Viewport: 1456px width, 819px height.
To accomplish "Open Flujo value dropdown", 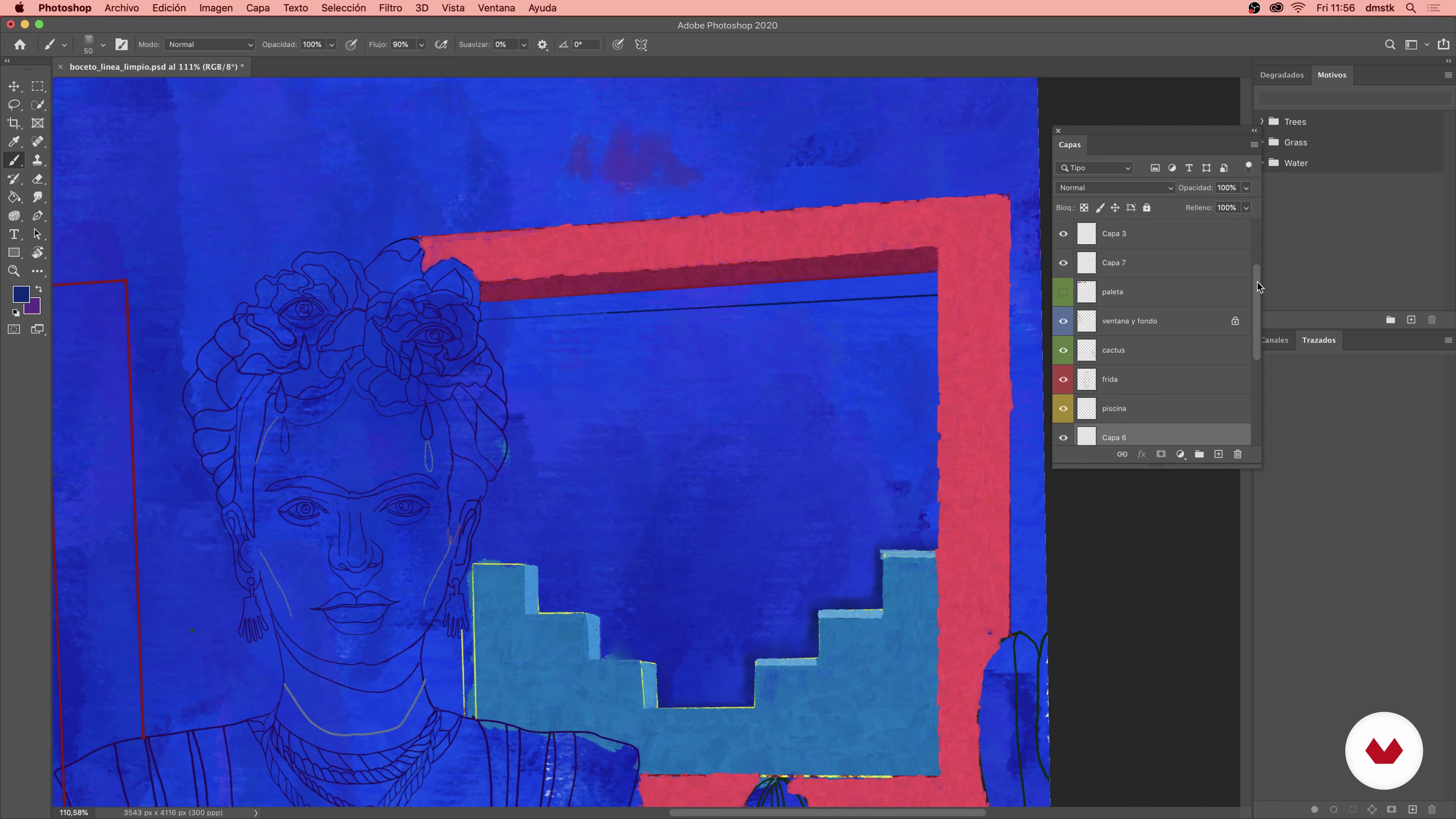I will point(422,45).
